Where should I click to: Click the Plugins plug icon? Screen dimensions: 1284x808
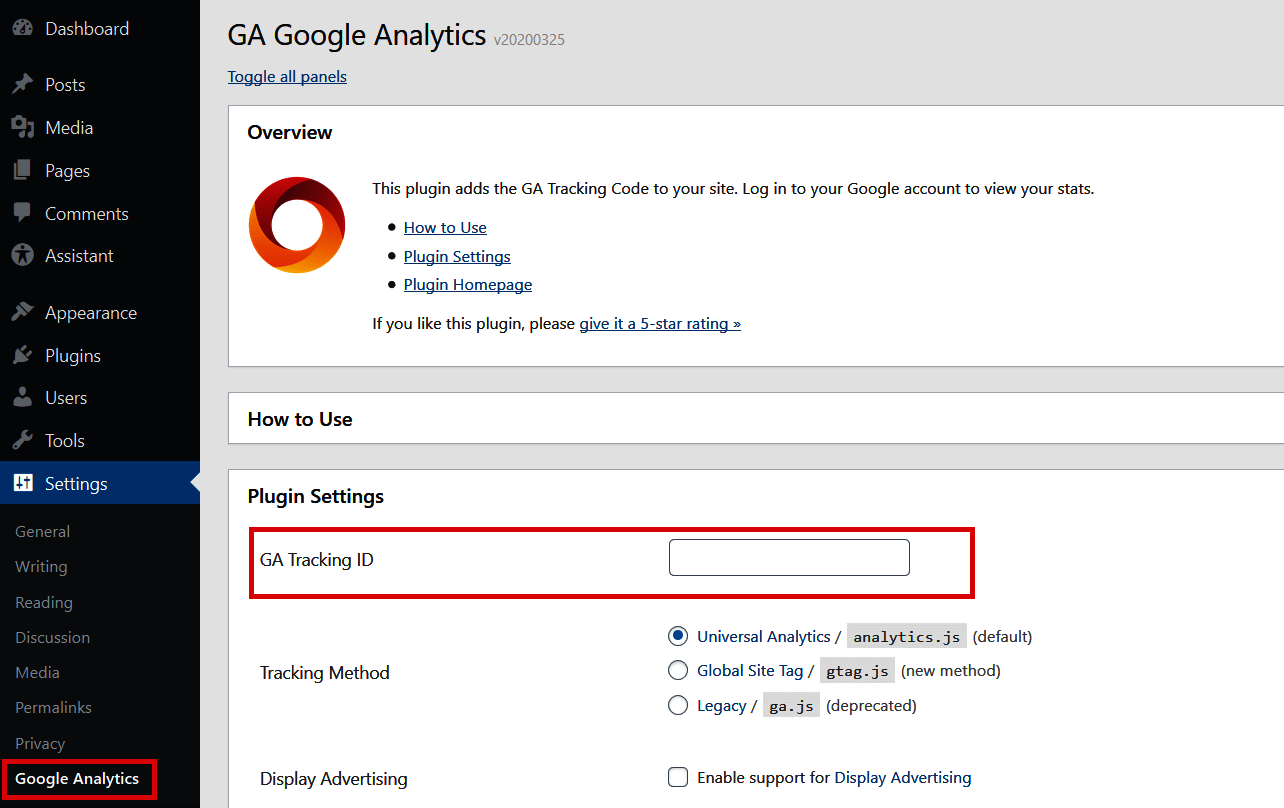[22, 356]
